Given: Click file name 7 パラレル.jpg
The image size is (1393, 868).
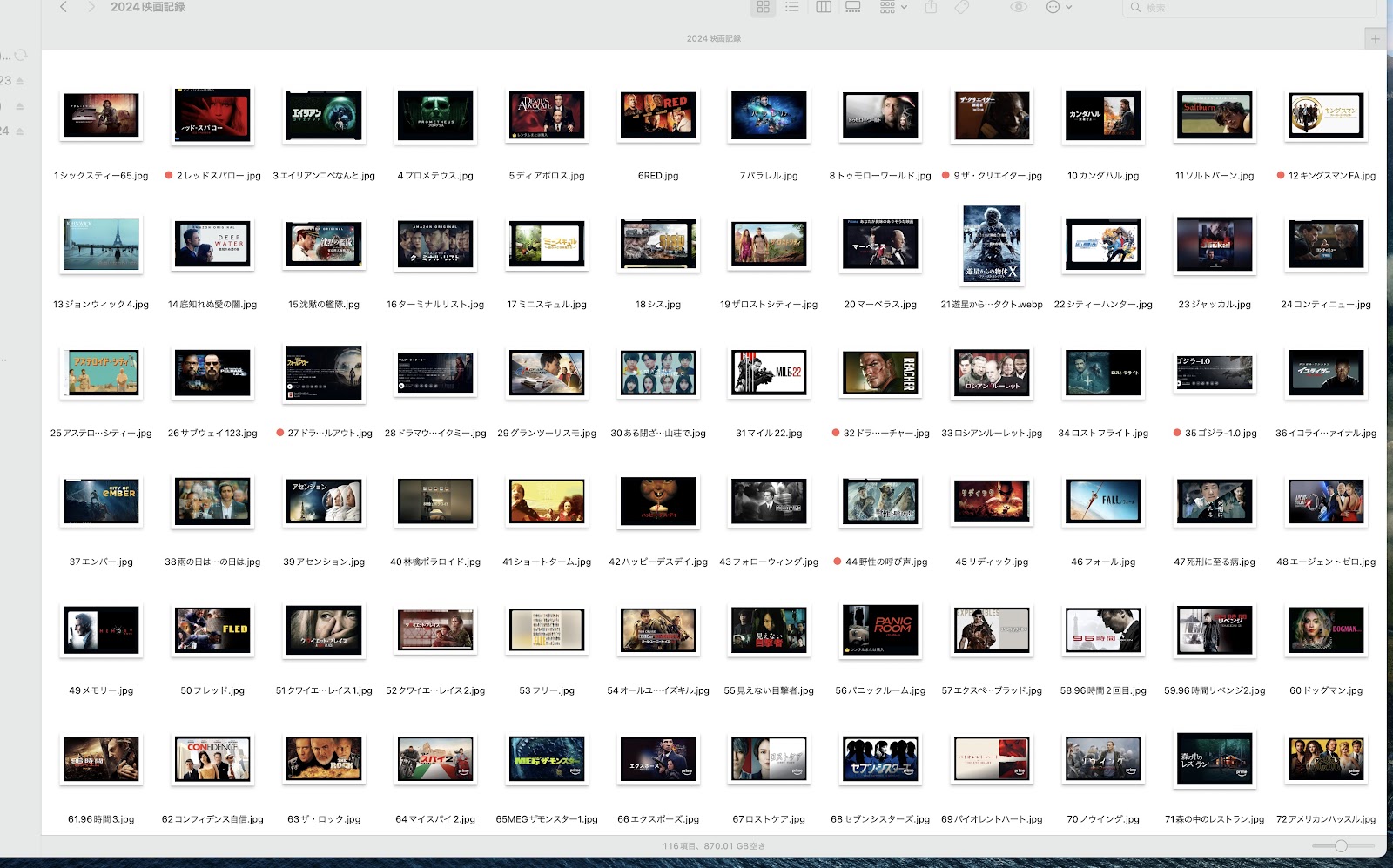Looking at the screenshot, I should click(769, 176).
